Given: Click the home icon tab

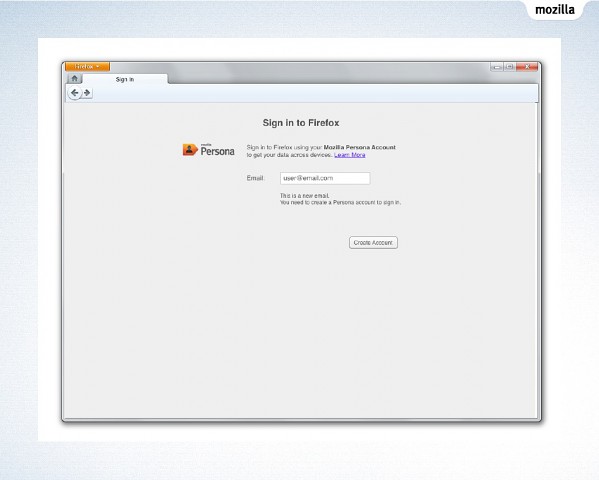Looking at the screenshot, I should tap(74, 78).
